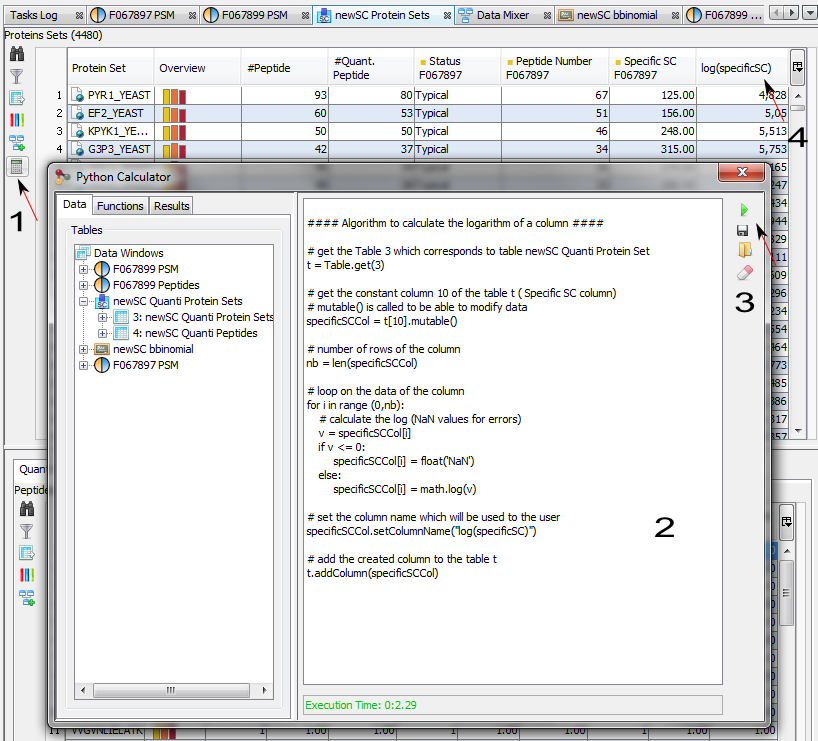Save the script using the floppy disk icon
The width and height of the screenshot is (818, 741).
(x=743, y=231)
